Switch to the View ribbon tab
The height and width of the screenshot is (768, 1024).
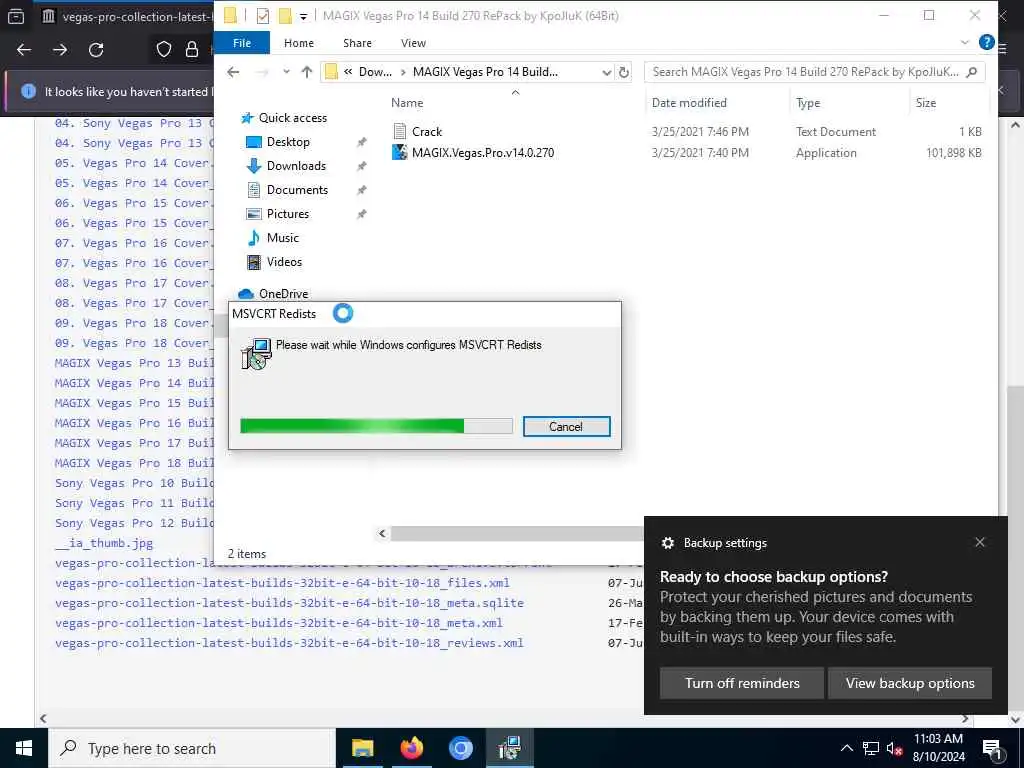(413, 43)
